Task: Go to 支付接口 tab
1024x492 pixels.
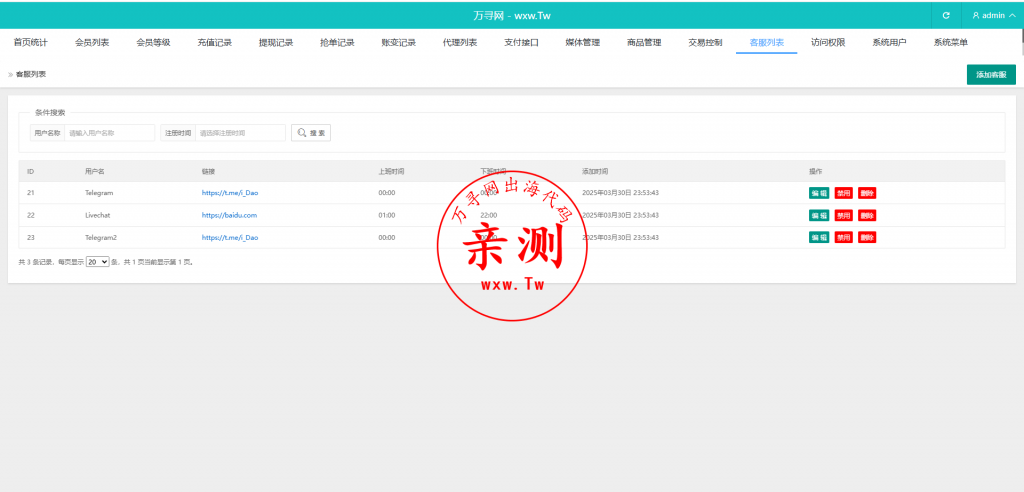Action: 521,42
